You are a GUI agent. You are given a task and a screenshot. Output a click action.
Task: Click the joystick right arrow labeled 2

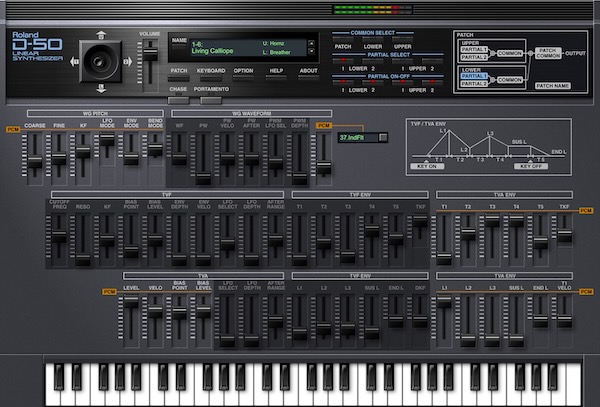tap(127, 61)
